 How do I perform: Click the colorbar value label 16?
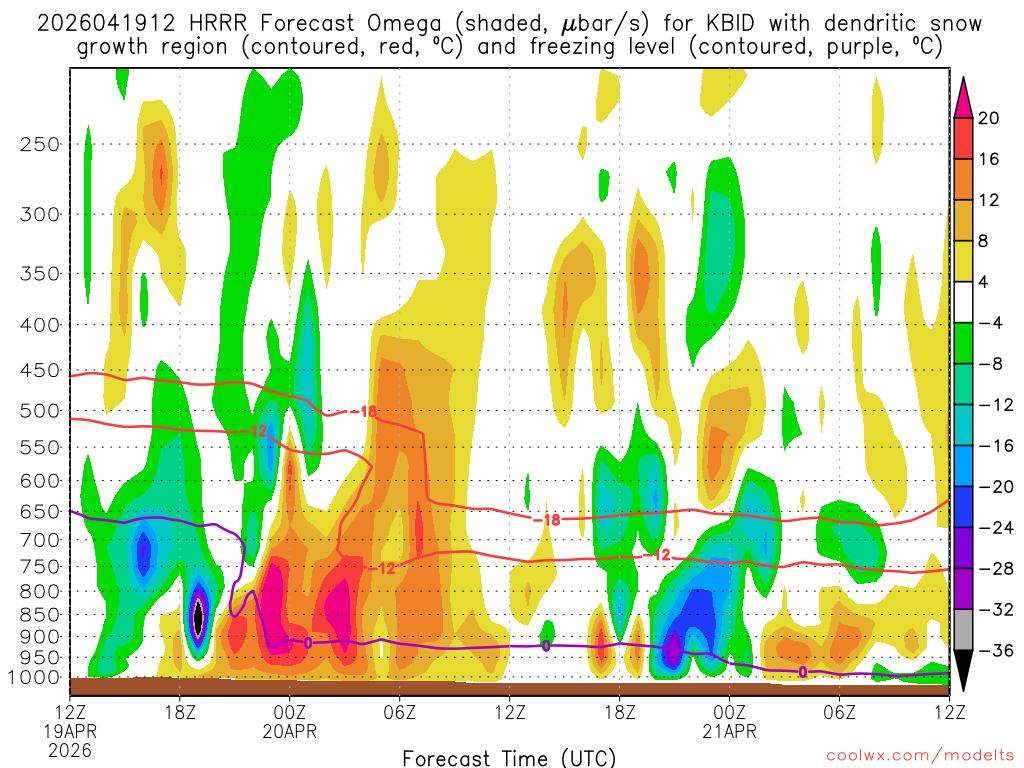(989, 159)
